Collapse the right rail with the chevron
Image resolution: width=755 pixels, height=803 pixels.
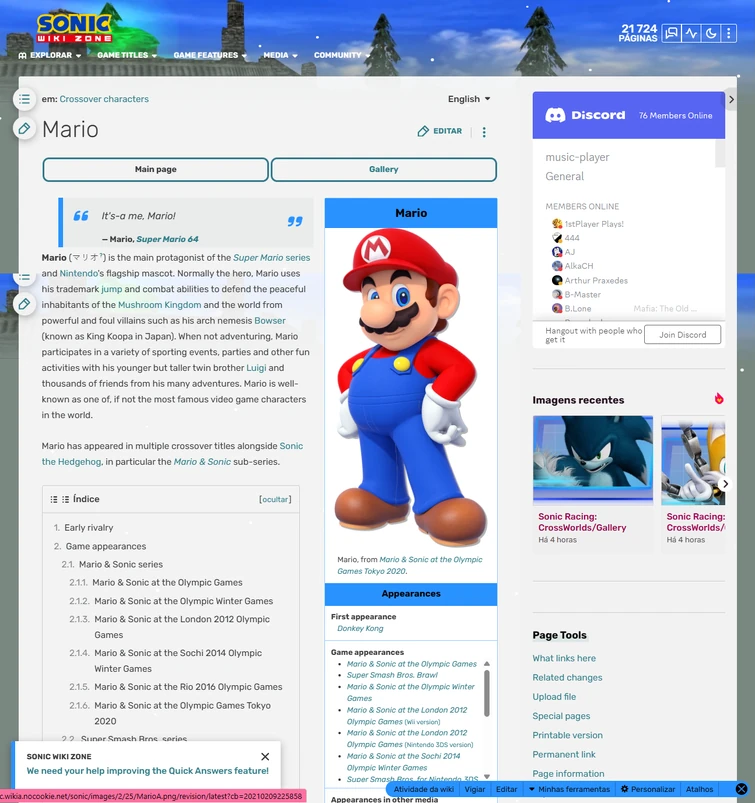point(731,99)
